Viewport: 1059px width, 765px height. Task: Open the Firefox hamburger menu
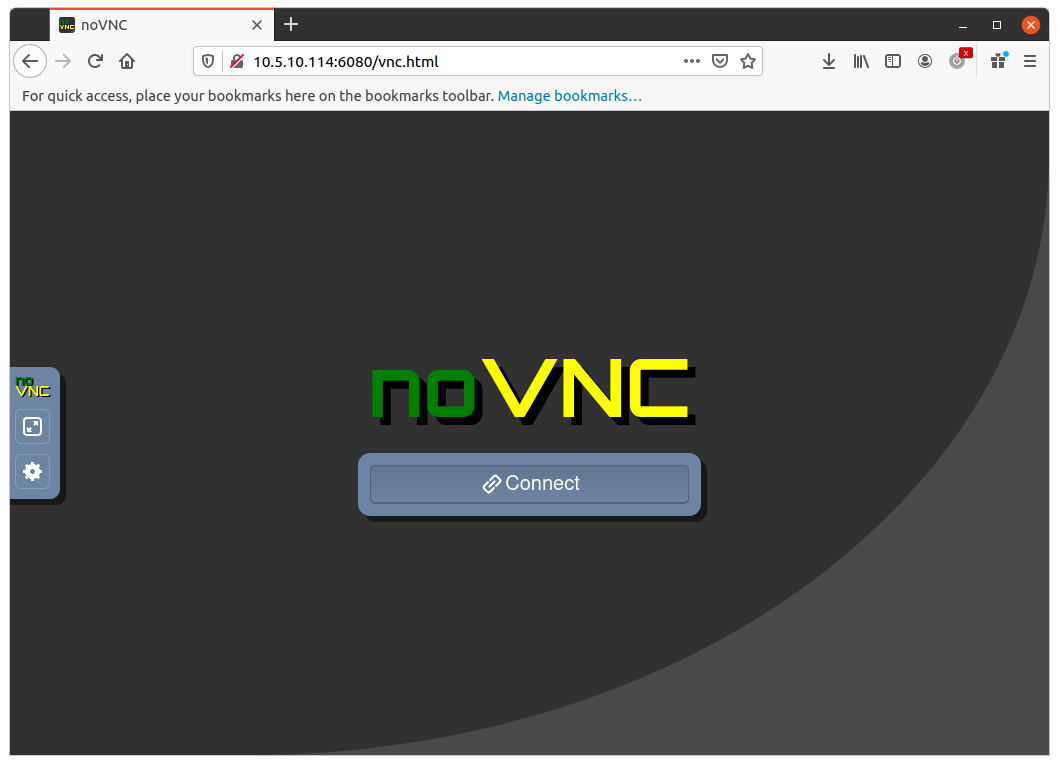tap(1030, 61)
